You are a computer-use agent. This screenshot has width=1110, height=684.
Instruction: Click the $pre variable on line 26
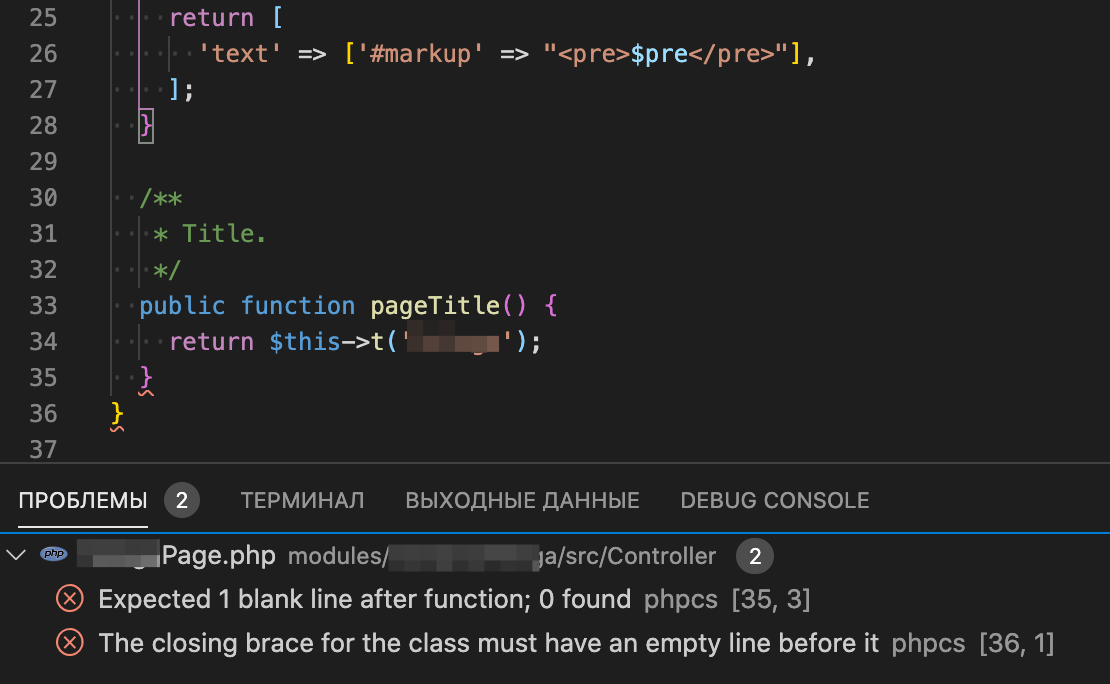pyautogui.click(x=659, y=54)
